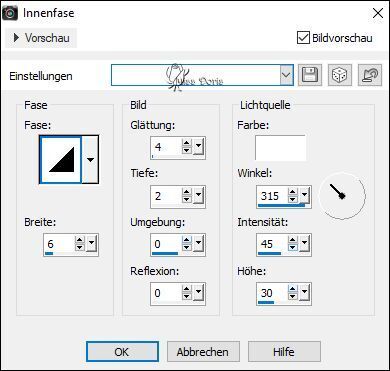Screen dimensions: 390x371
Task: Click the randomize parameters dice icon
Action: tap(339, 76)
